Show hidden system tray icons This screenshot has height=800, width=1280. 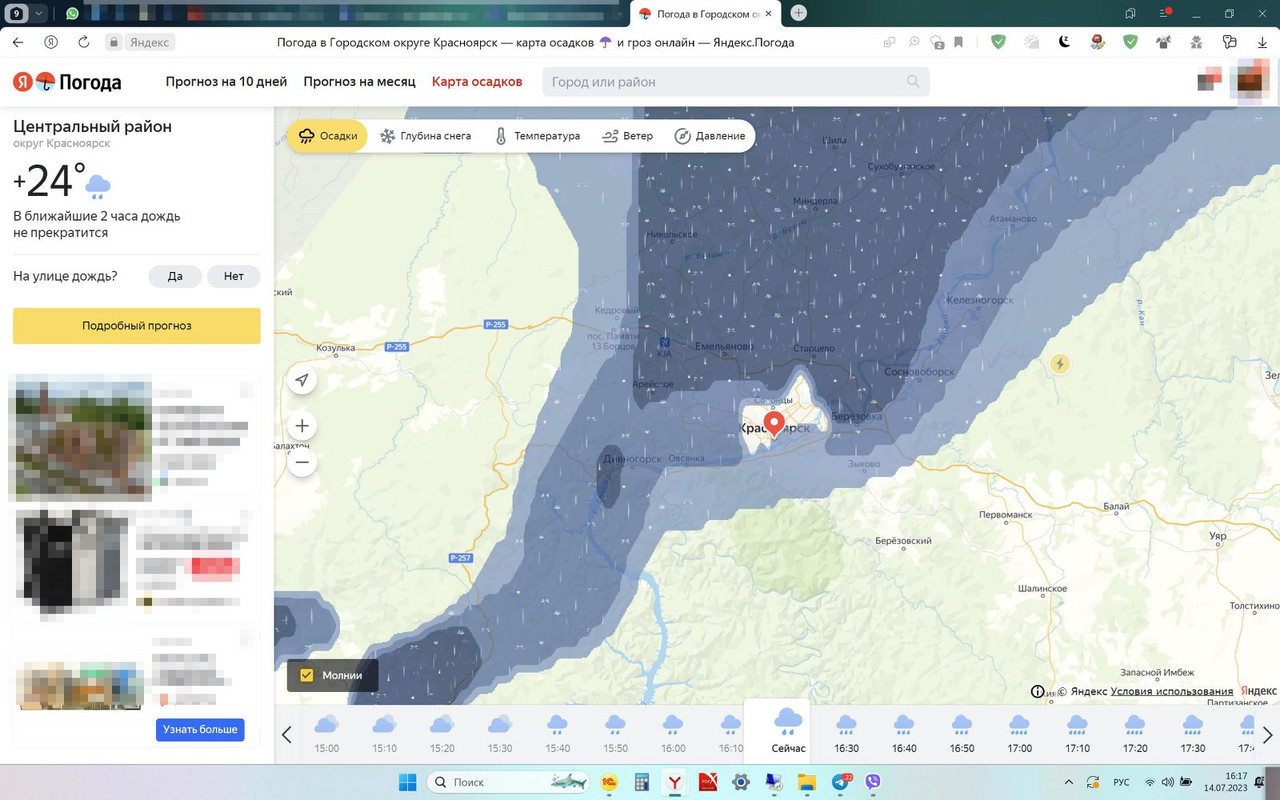click(1069, 782)
